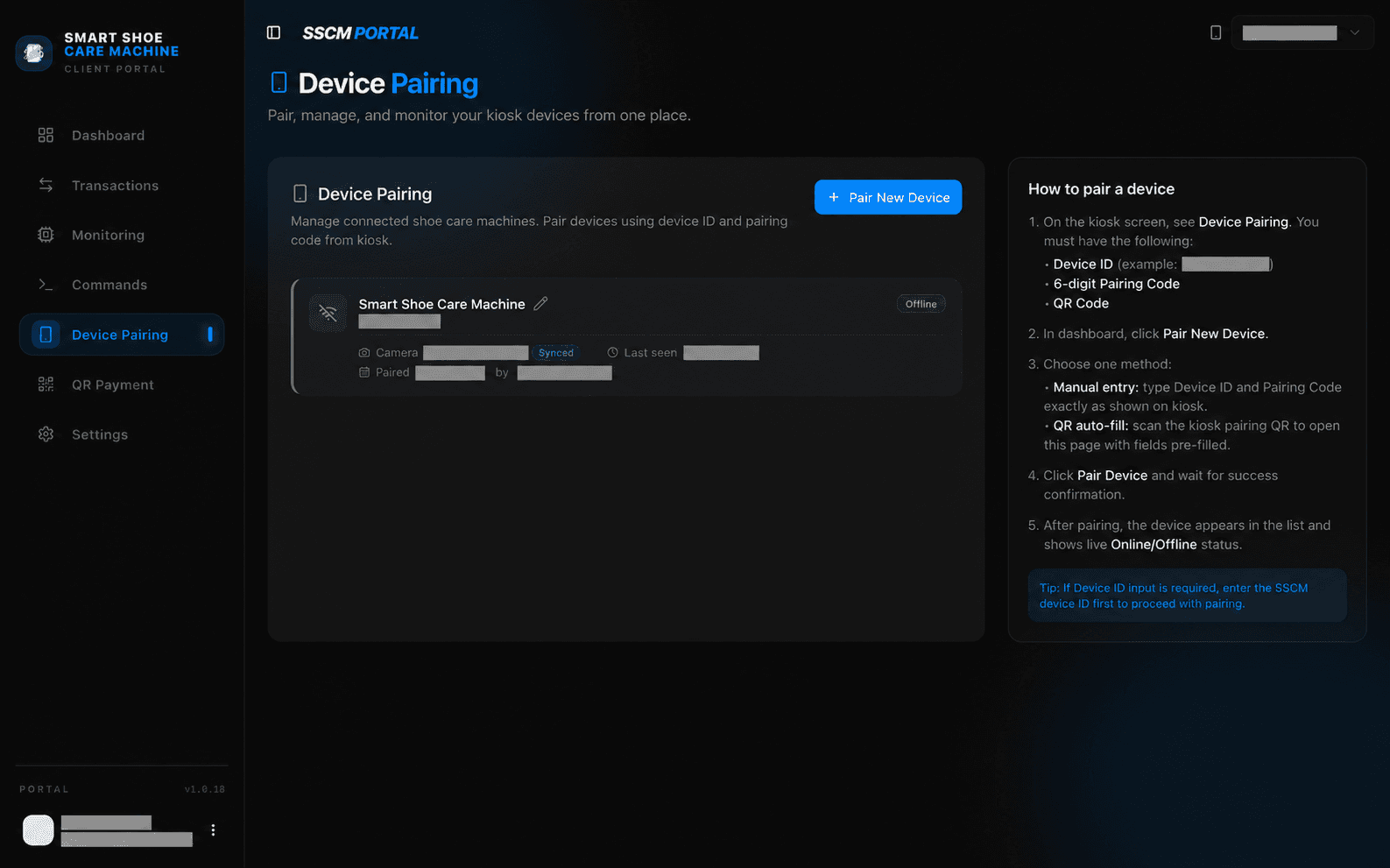Click the blue Tip about SSCM device ID
The height and width of the screenshot is (868, 1390).
point(1187,596)
